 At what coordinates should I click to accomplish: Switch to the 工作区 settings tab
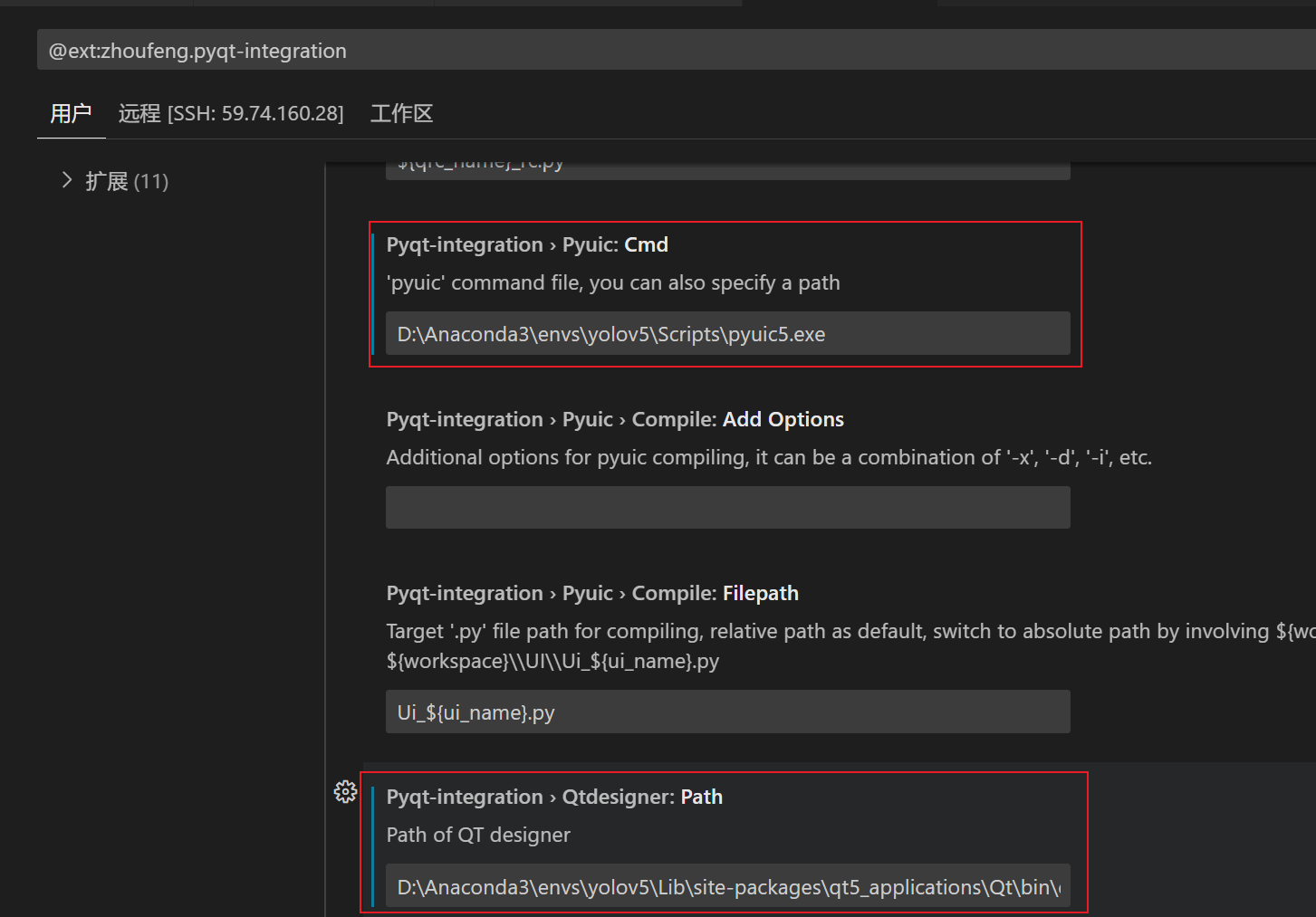[401, 113]
